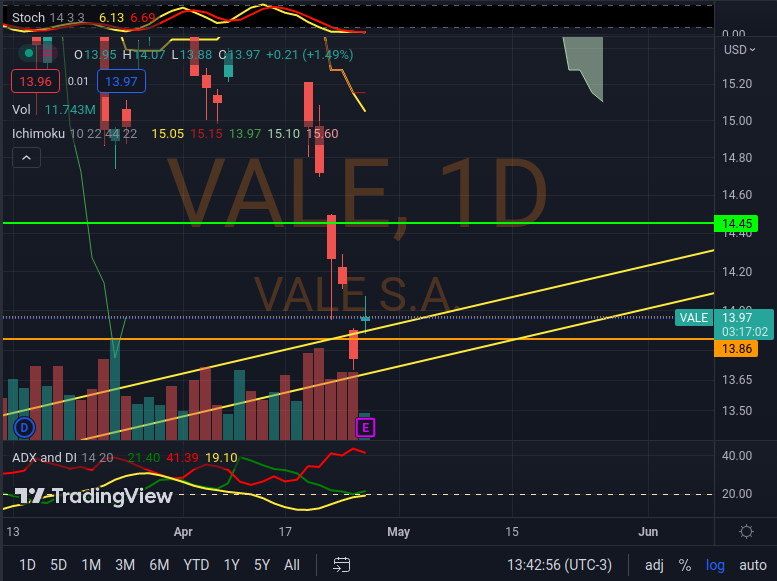The height and width of the screenshot is (581, 777).
Task: Open the go-to-date calendar icon
Action: [341, 565]
